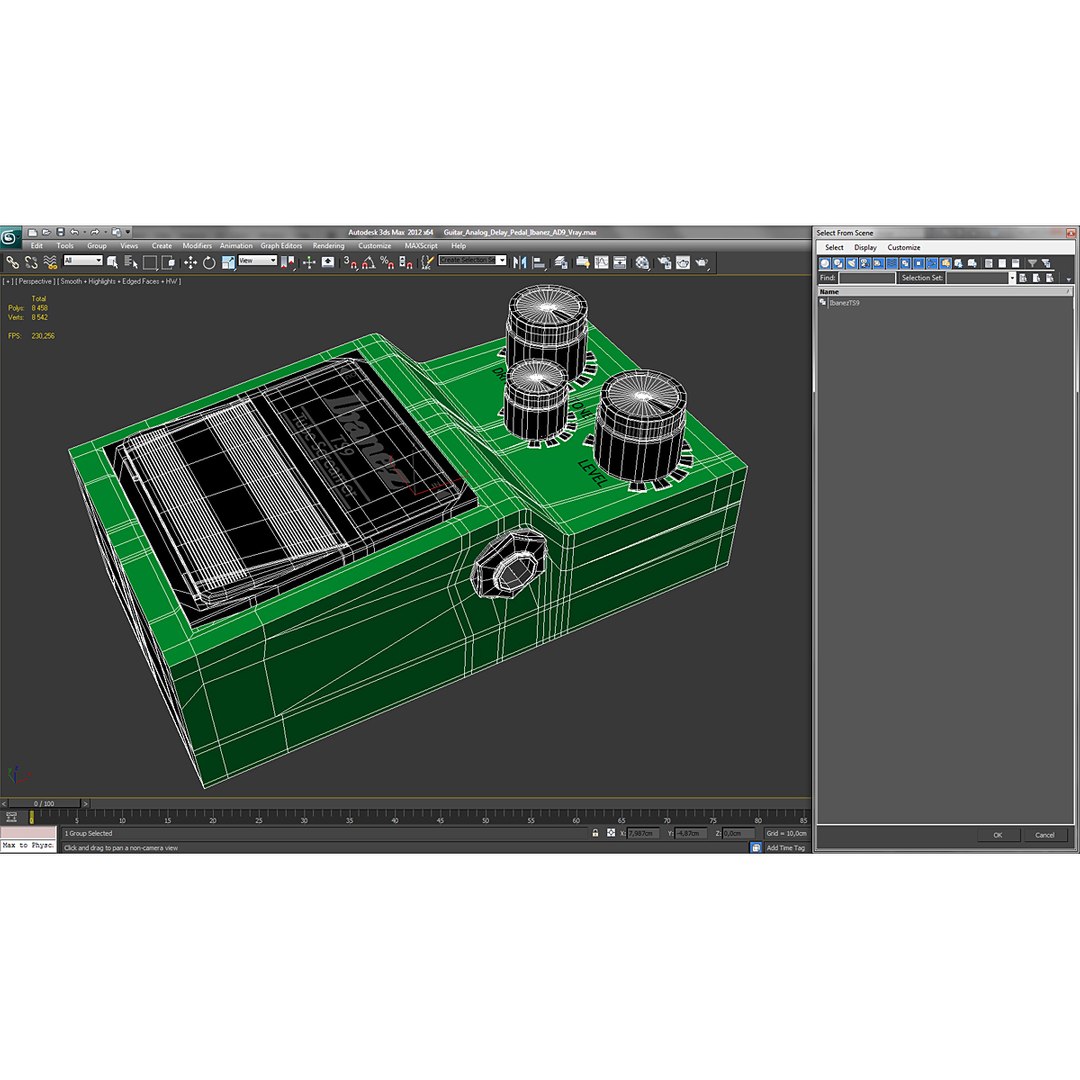This screenshot has height=1080, width=1080.
Task: Click Cancel in Select From Scene dialog
Action: tap(1044, 835)
